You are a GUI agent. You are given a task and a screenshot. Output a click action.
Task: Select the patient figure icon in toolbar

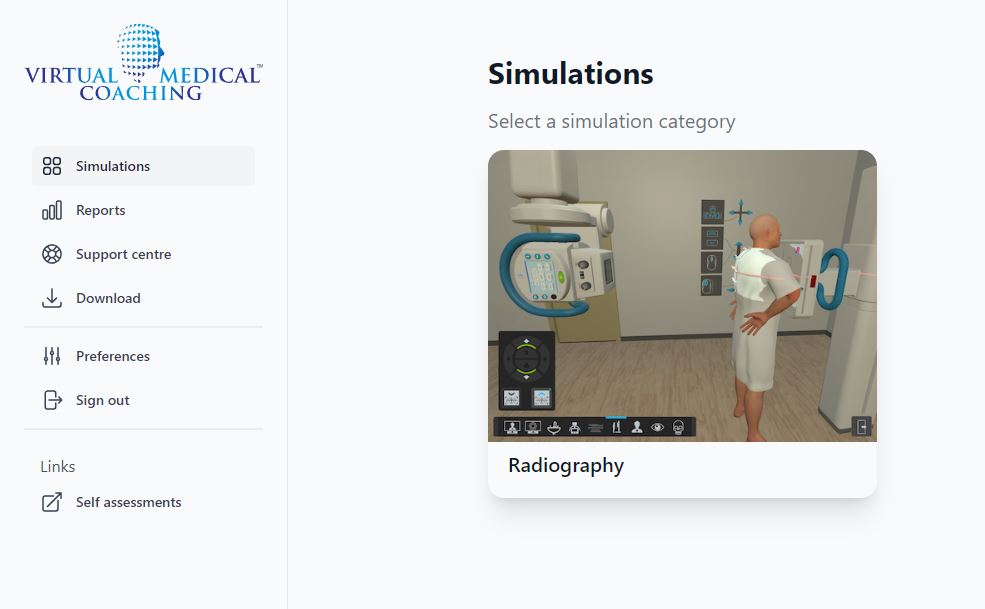click(x=637, y=426)
